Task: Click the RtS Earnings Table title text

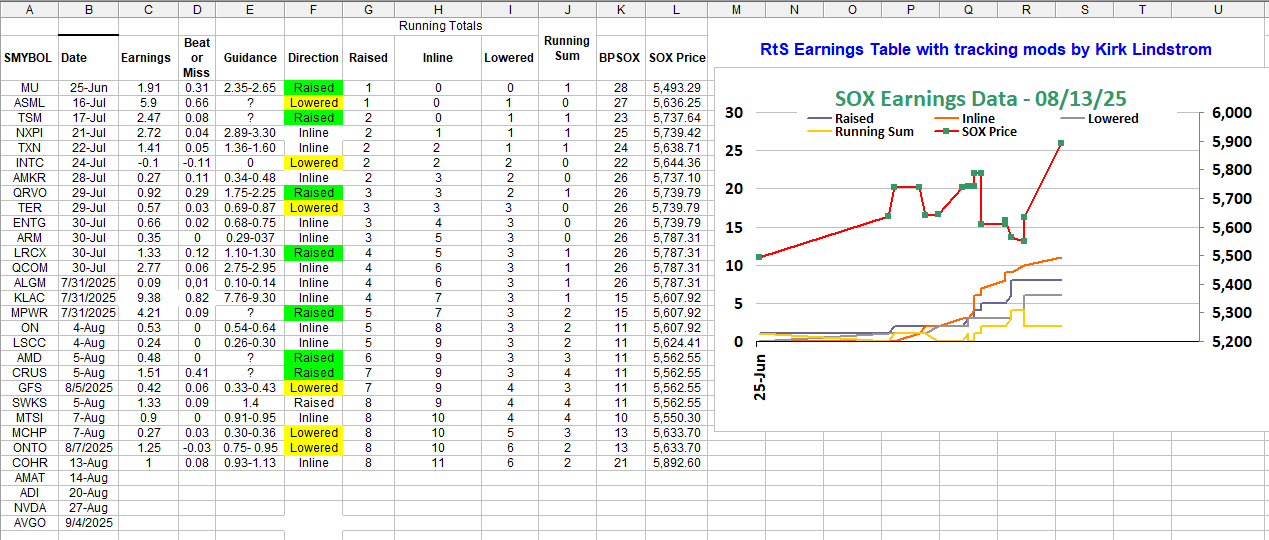Action: (985, 49)
